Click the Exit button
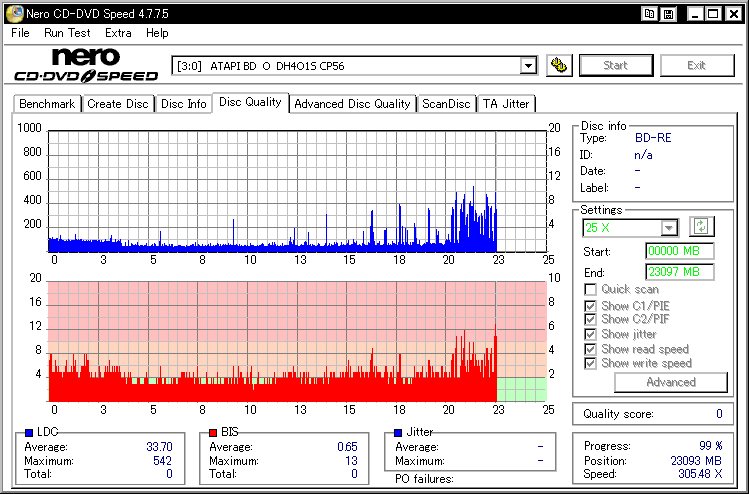Viewport: 749px width, 494px height. pos(696,65)
